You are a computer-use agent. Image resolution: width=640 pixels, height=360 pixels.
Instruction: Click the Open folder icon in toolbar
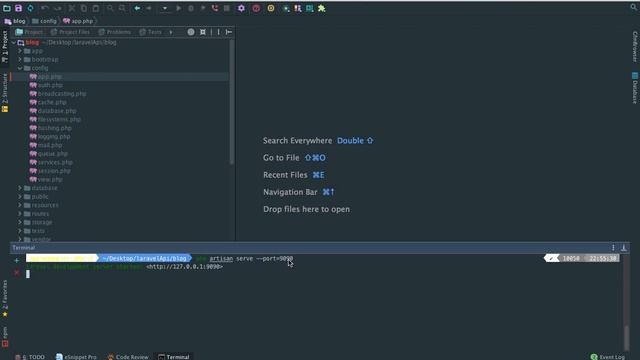coord(7,8)
